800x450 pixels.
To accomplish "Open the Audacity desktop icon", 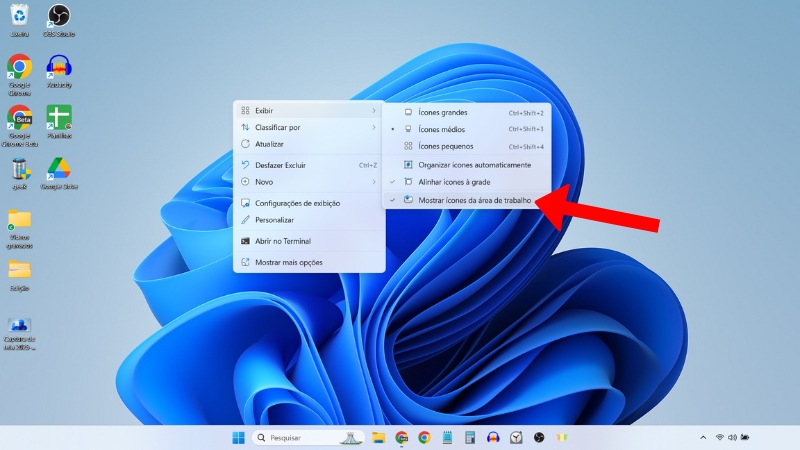I will coord(59,67).
